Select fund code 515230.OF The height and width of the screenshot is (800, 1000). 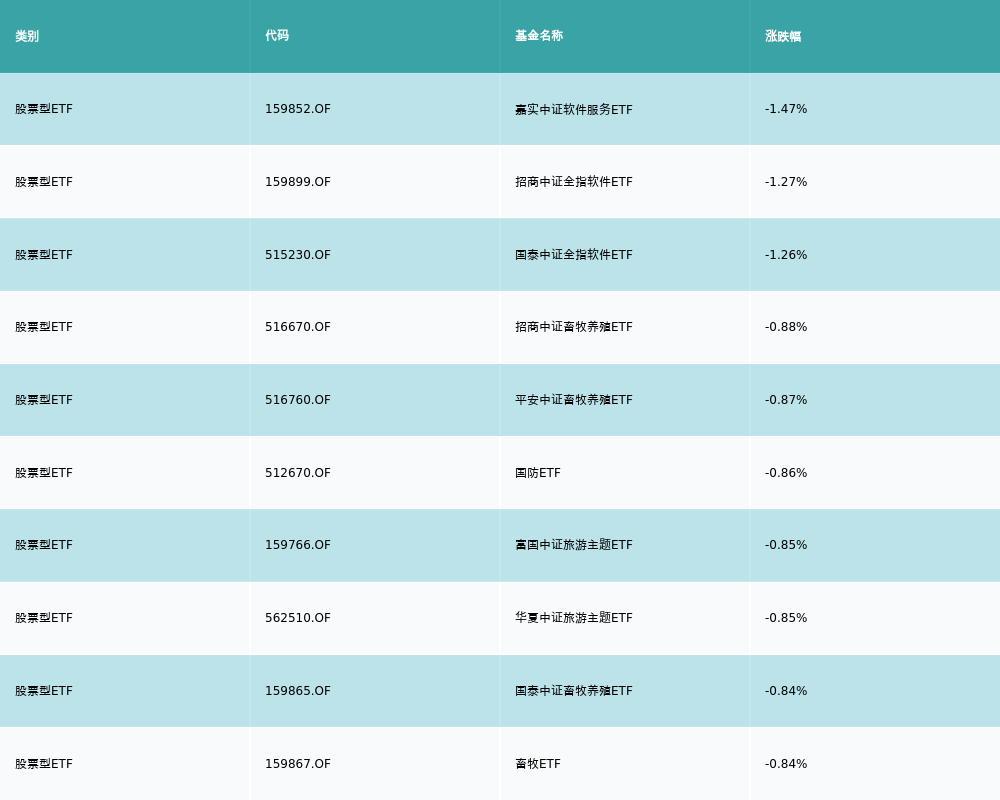pos(298,255)
